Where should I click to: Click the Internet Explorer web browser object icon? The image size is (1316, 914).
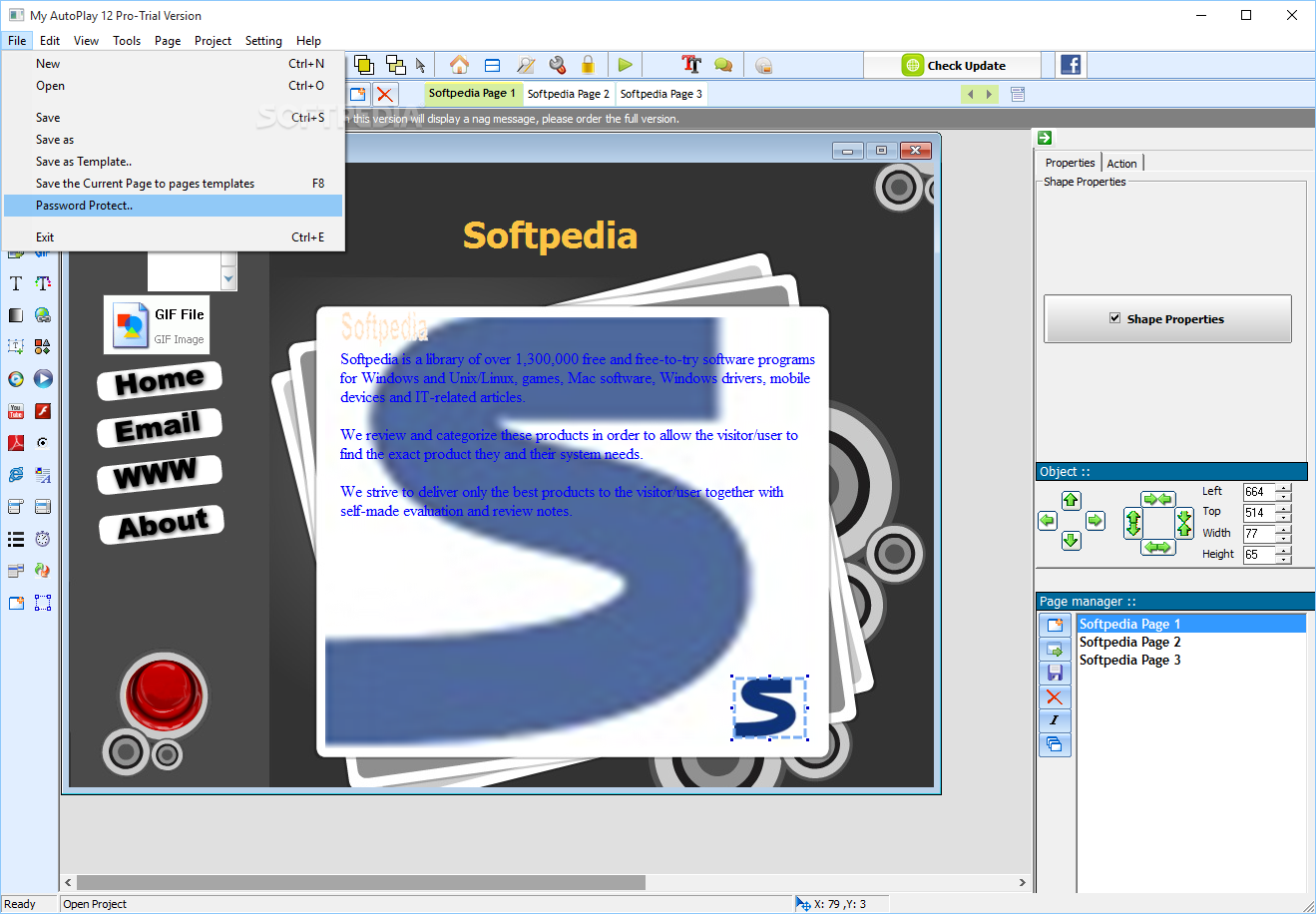[x=16, y=475]
